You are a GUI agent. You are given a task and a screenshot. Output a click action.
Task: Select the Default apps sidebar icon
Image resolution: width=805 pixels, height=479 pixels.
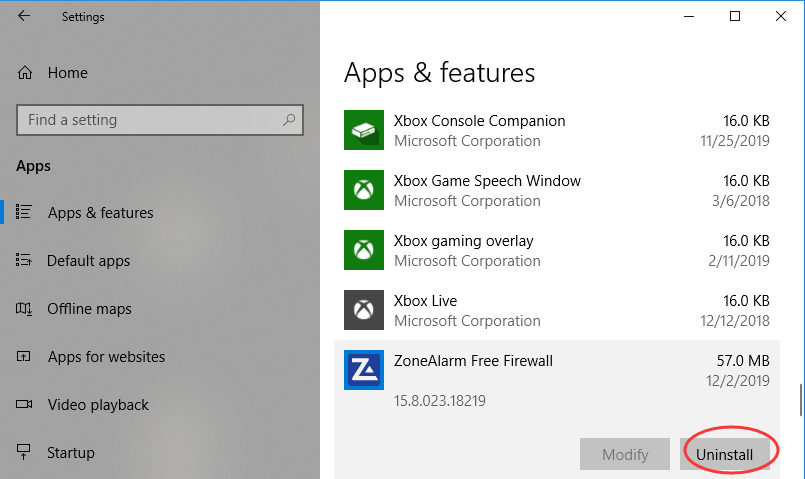click(23, 260)
